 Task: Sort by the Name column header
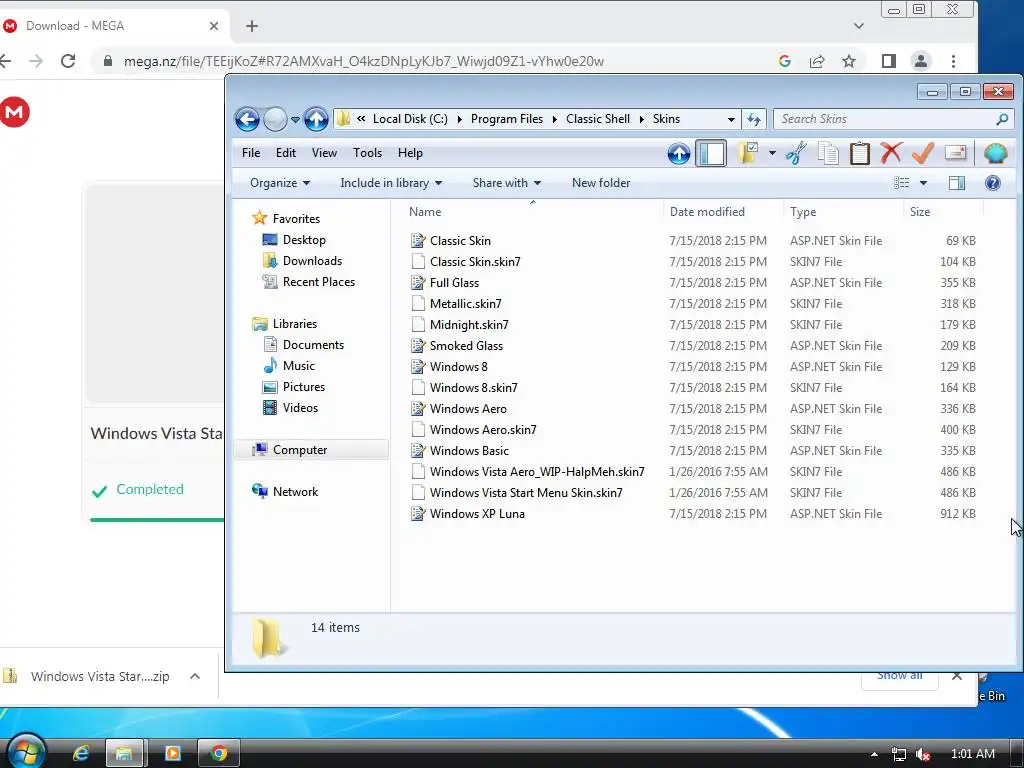pos(425,212)
